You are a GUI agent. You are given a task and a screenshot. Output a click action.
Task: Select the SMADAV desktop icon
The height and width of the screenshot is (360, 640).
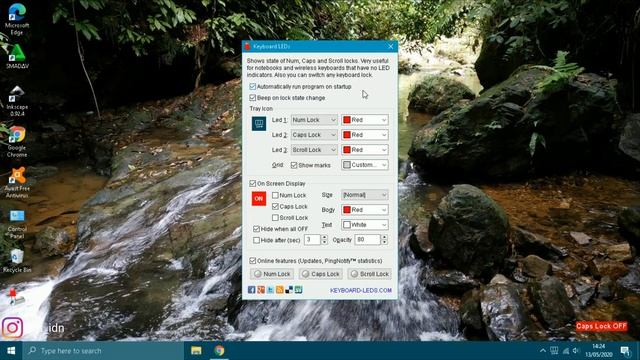pos(17,56)
